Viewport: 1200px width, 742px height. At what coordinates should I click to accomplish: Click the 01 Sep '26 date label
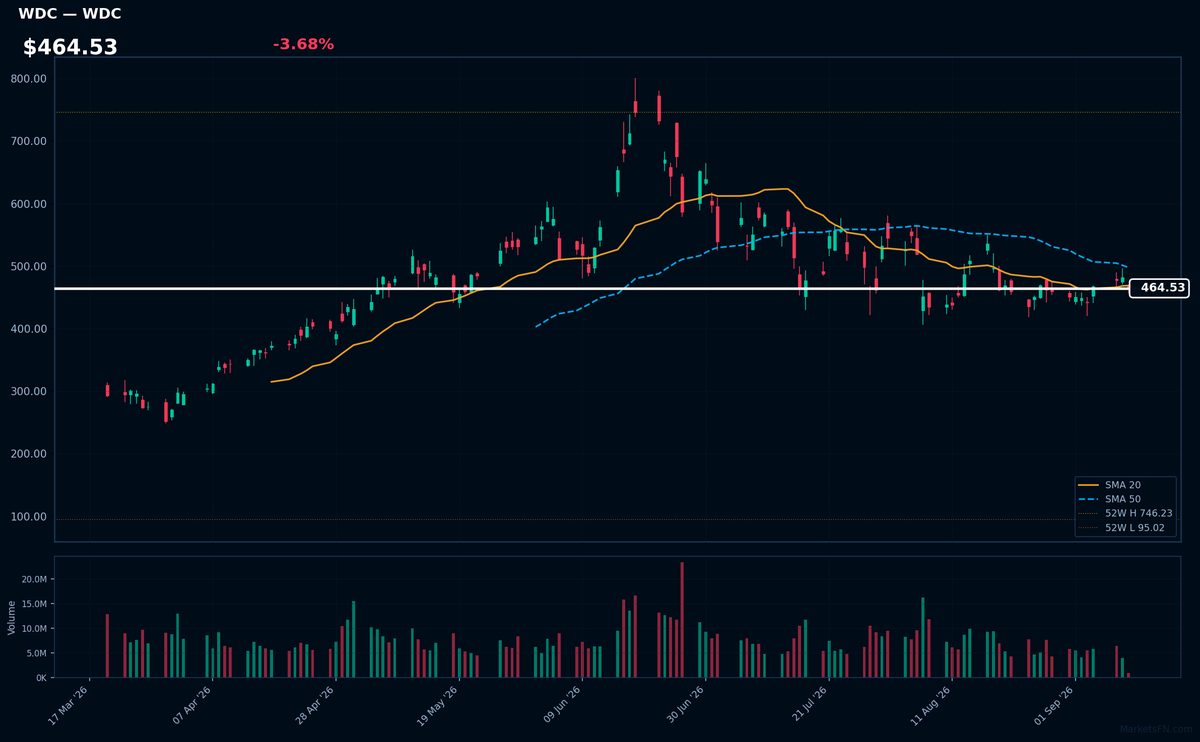tap(1055, 704)
